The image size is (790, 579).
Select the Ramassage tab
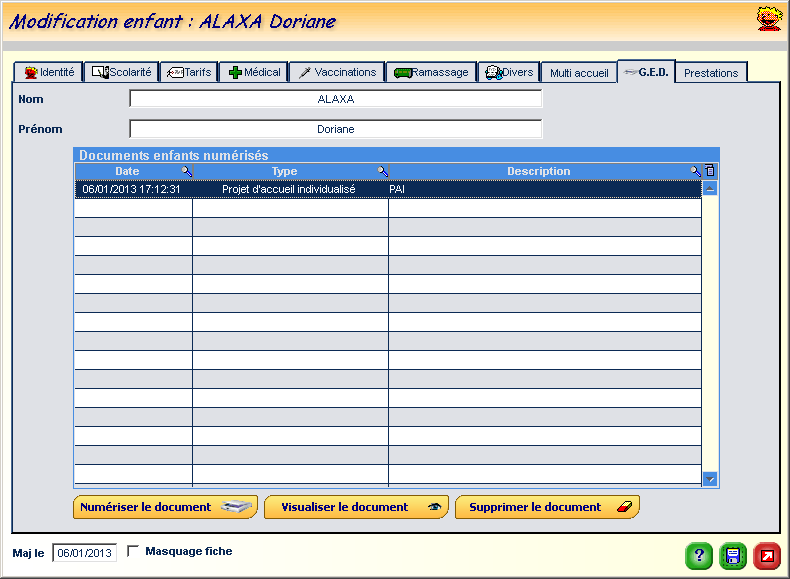coord(431,72)
